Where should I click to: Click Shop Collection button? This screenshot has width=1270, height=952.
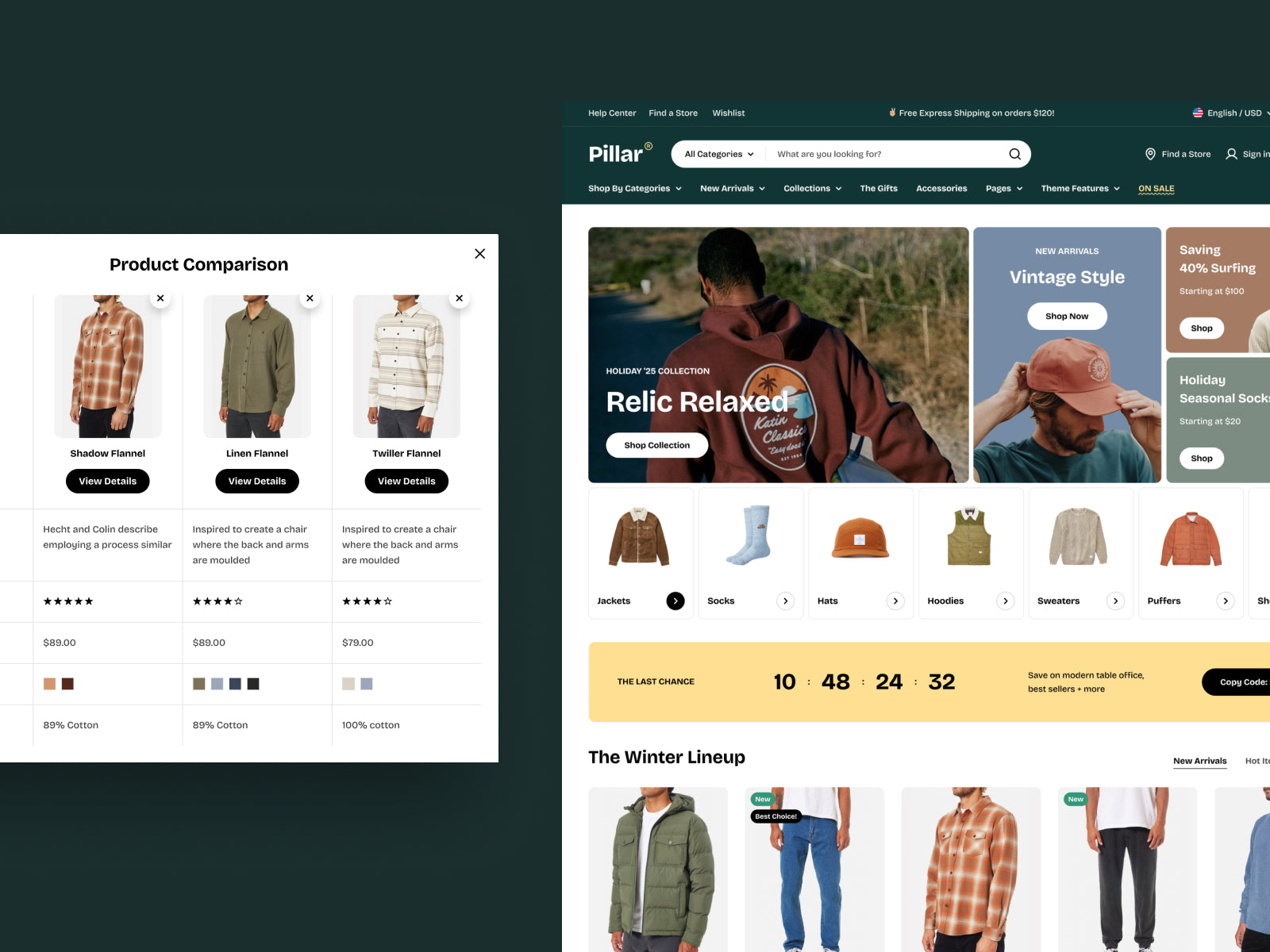[656, 445]
